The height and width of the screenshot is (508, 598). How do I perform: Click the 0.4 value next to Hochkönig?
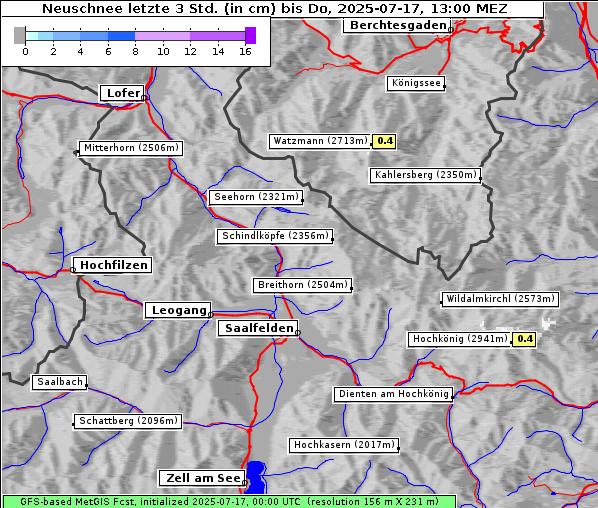point(524,339)
